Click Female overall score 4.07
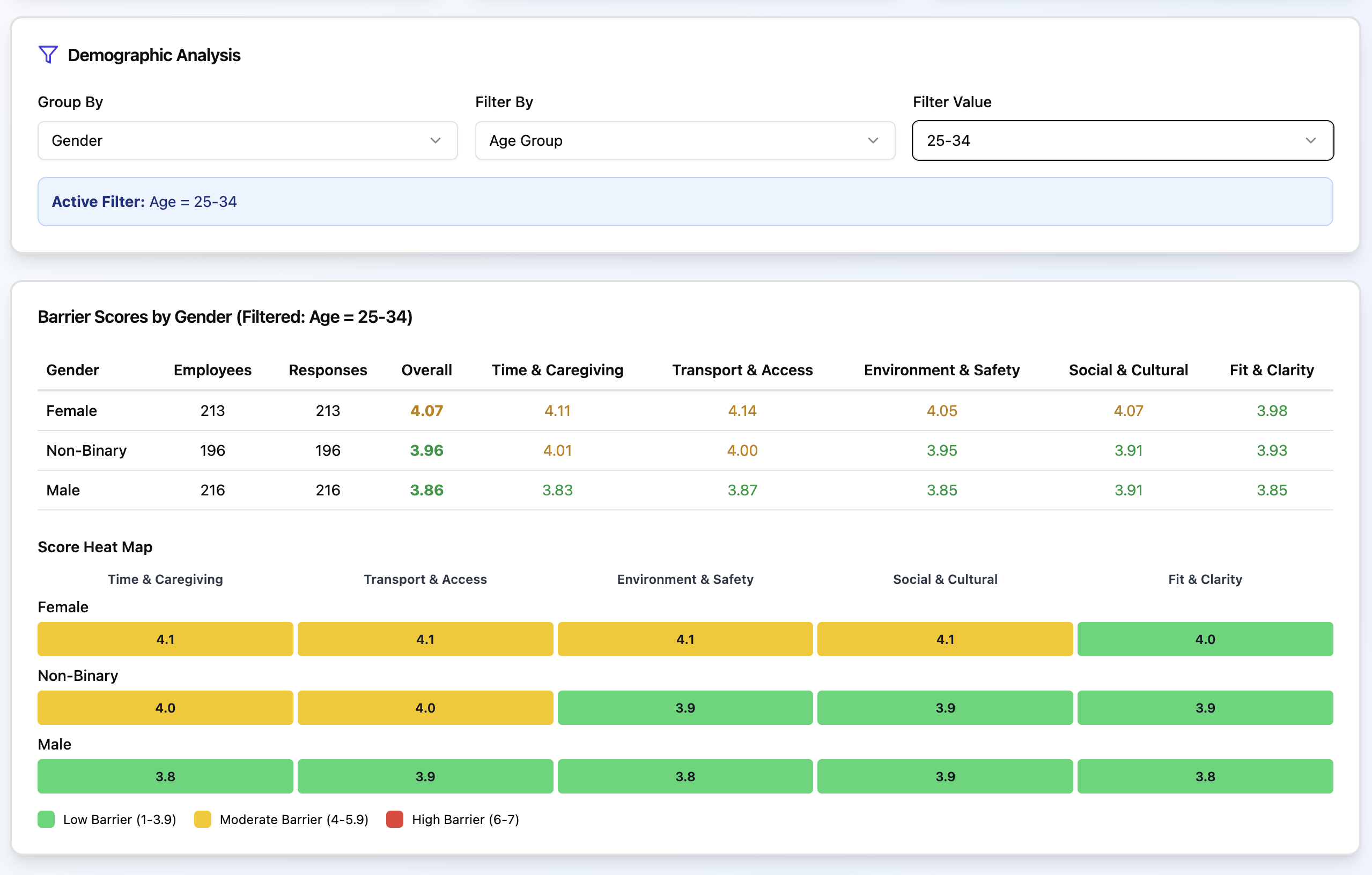This screenshot has width=1372, height=875. pos(426,411)
